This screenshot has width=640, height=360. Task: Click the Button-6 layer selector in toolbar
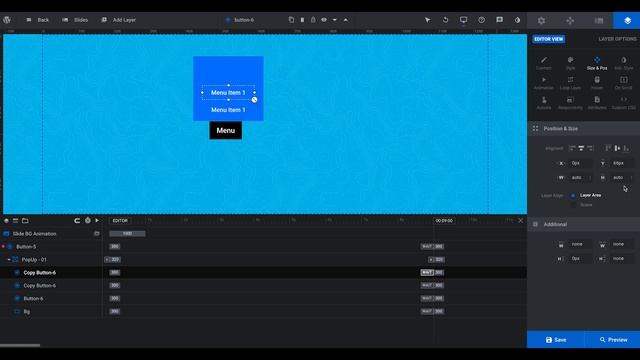tap(240, 20)
